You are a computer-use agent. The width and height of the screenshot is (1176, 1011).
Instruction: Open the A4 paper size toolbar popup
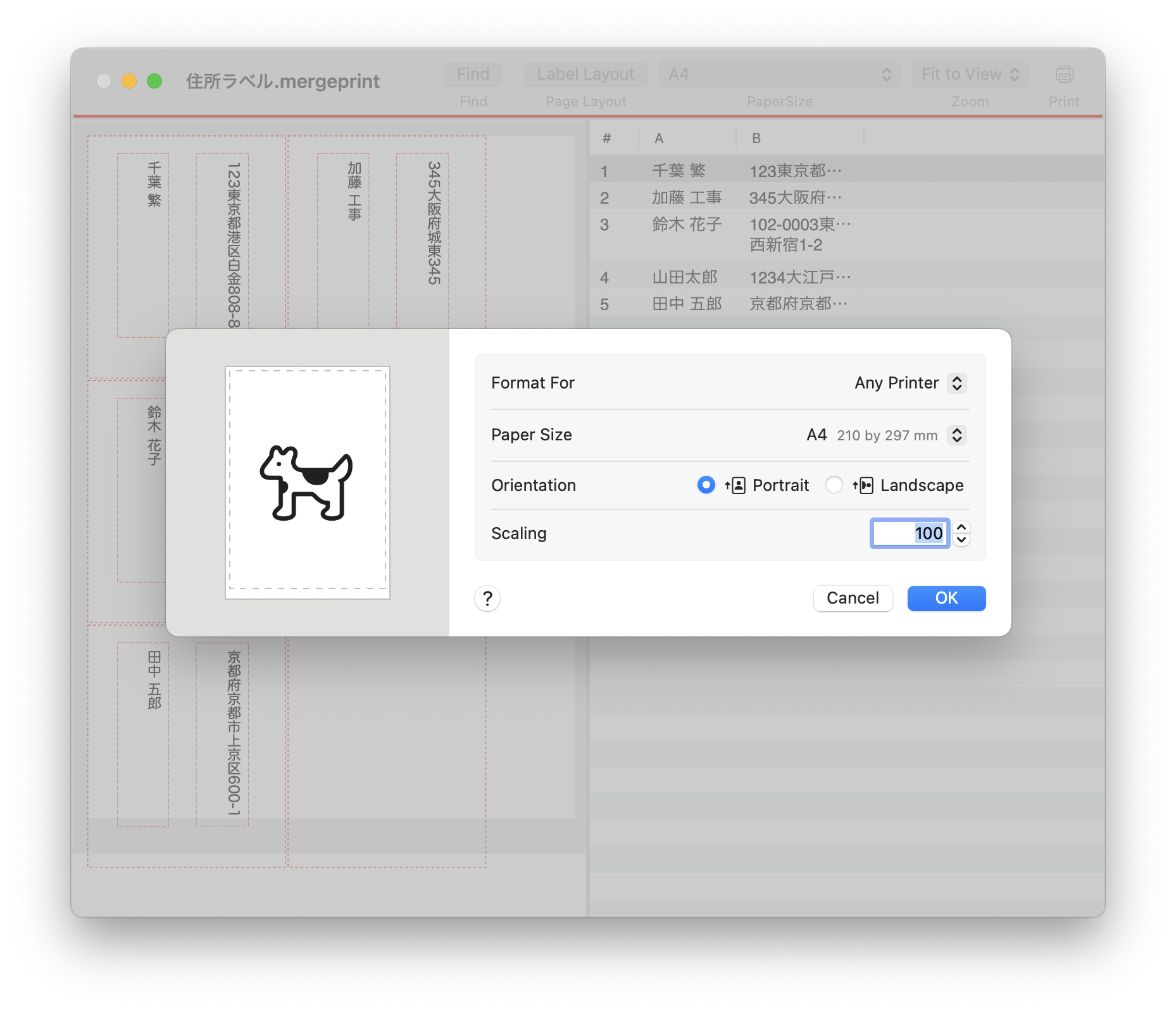click(780, 75)
